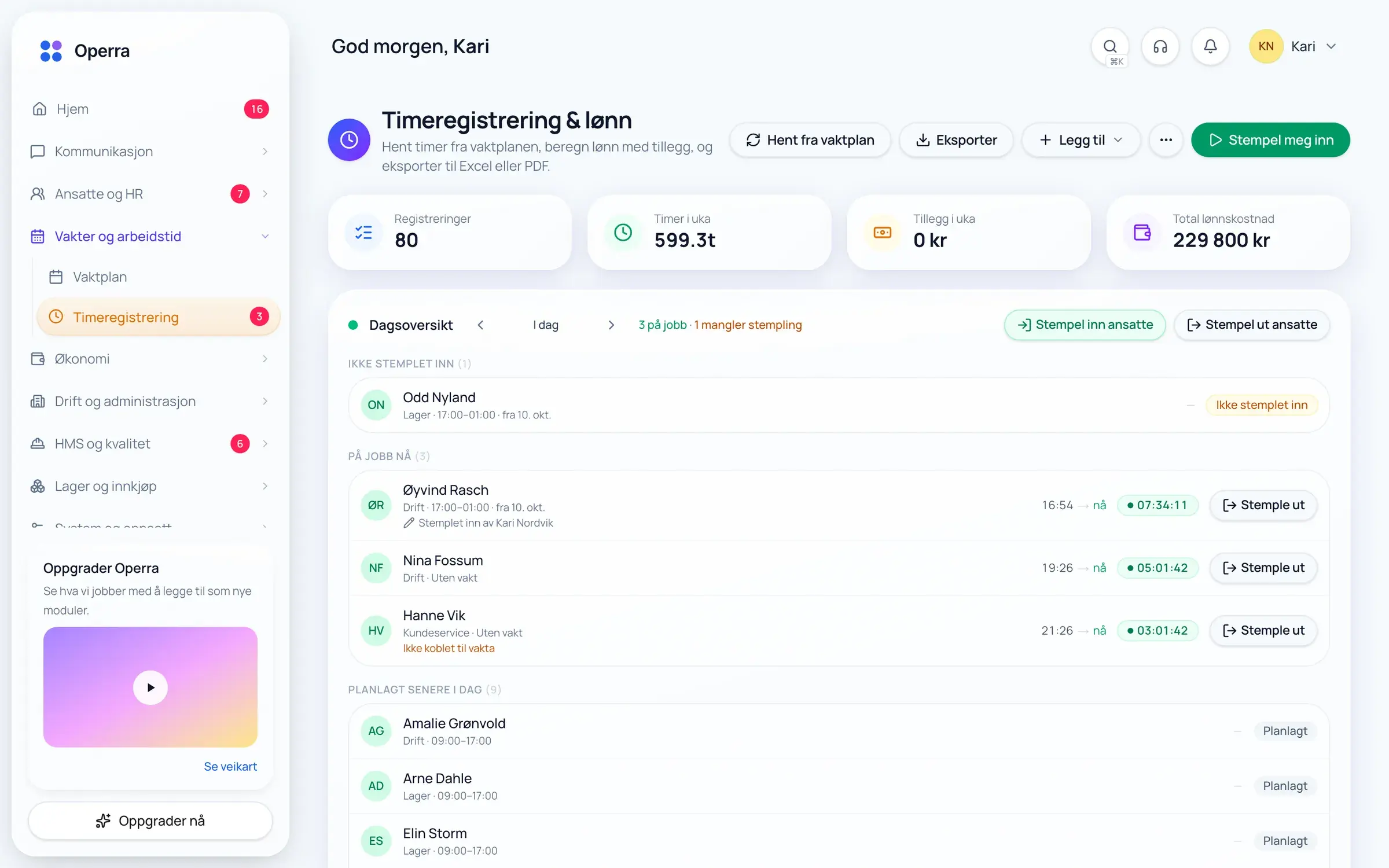Open the Kari user menu chevron
The height and width of the screenshot is (868, 1389).
[1331, 46]
